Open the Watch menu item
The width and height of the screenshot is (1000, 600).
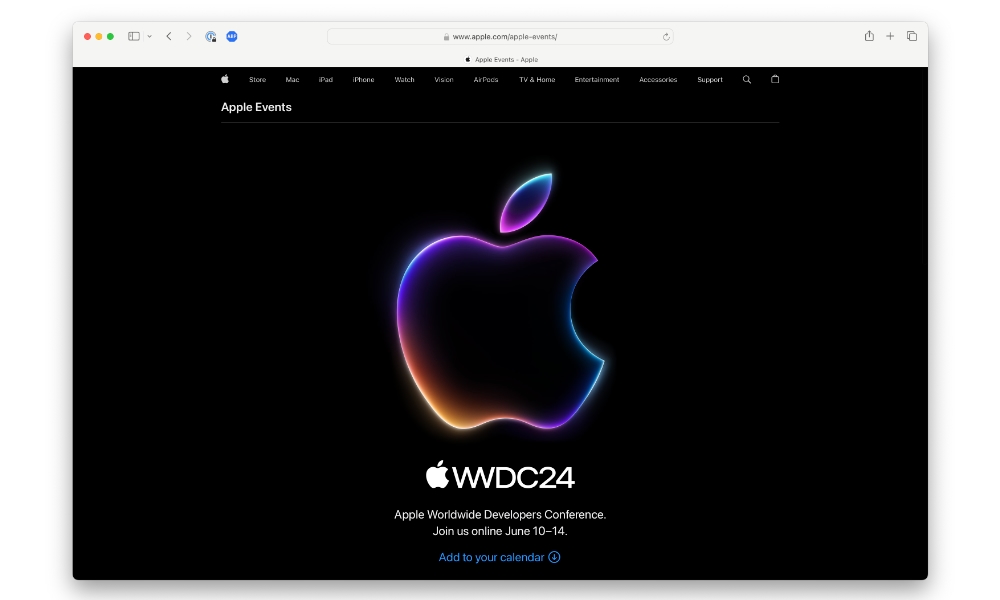[404, 80]
